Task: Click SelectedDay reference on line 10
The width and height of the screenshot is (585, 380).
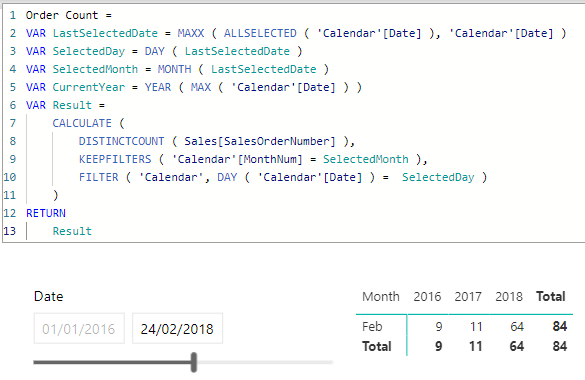Action: pyautogui.click(x=438, y=177)
